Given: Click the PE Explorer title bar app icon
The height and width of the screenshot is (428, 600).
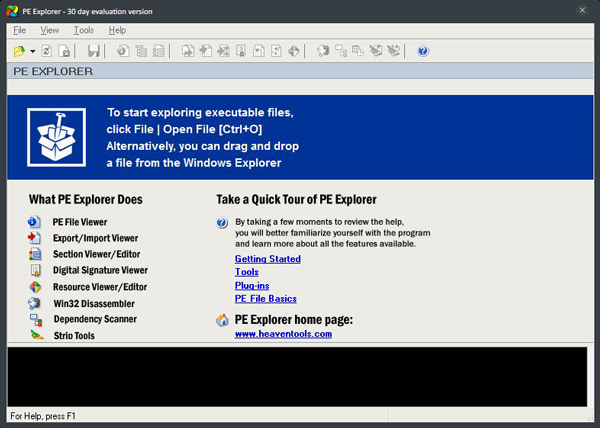Looking at the screenshot, I should [12, 11].
